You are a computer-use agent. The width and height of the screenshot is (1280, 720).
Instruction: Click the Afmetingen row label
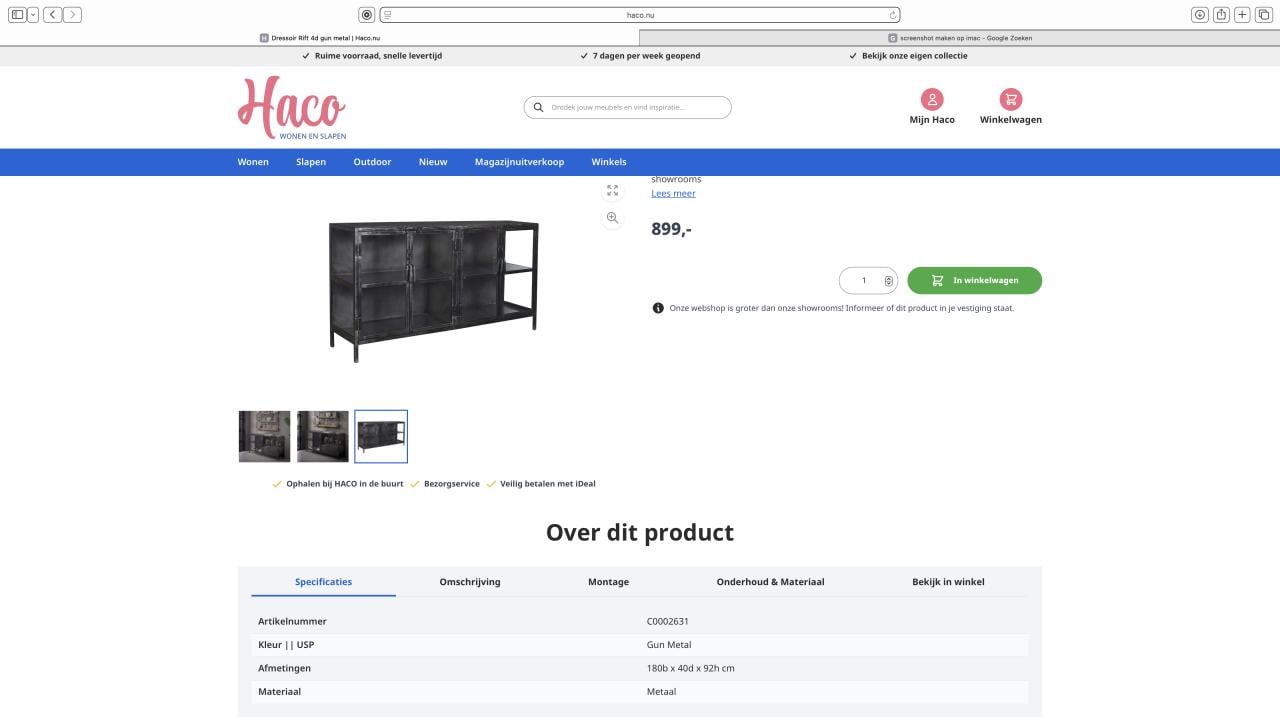[x=285, y=668]
